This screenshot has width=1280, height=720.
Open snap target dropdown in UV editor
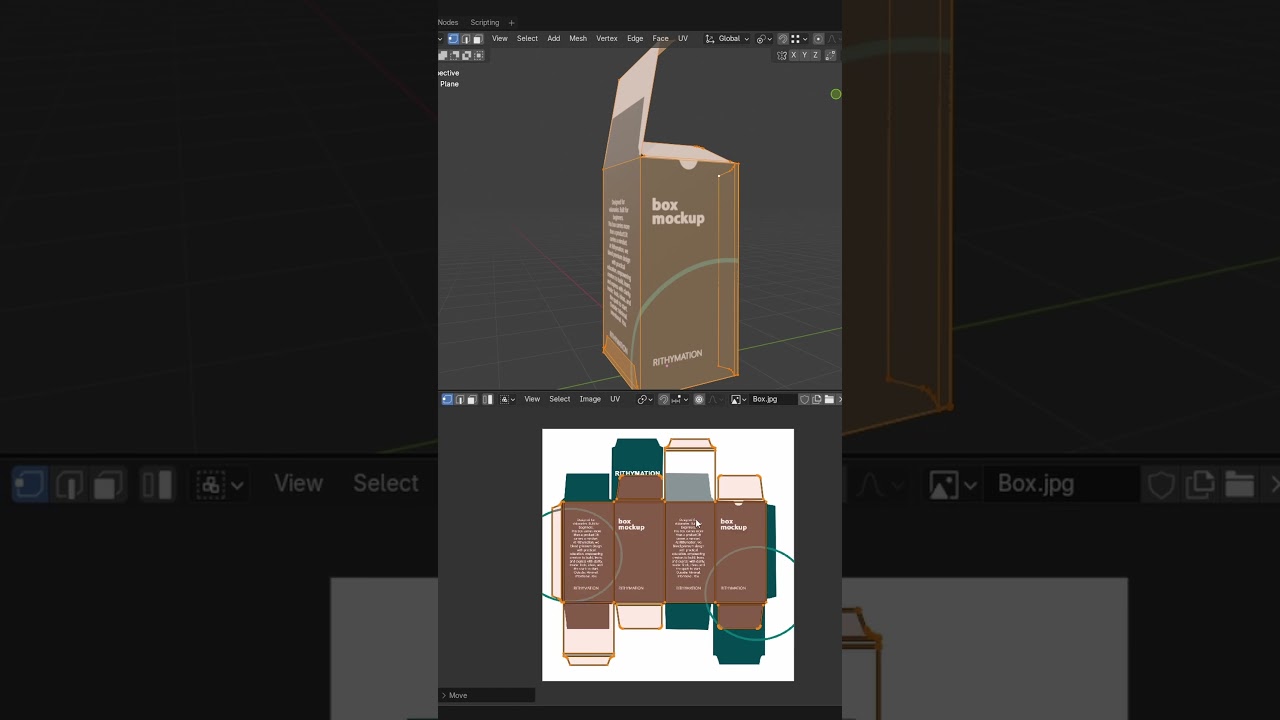681,399
